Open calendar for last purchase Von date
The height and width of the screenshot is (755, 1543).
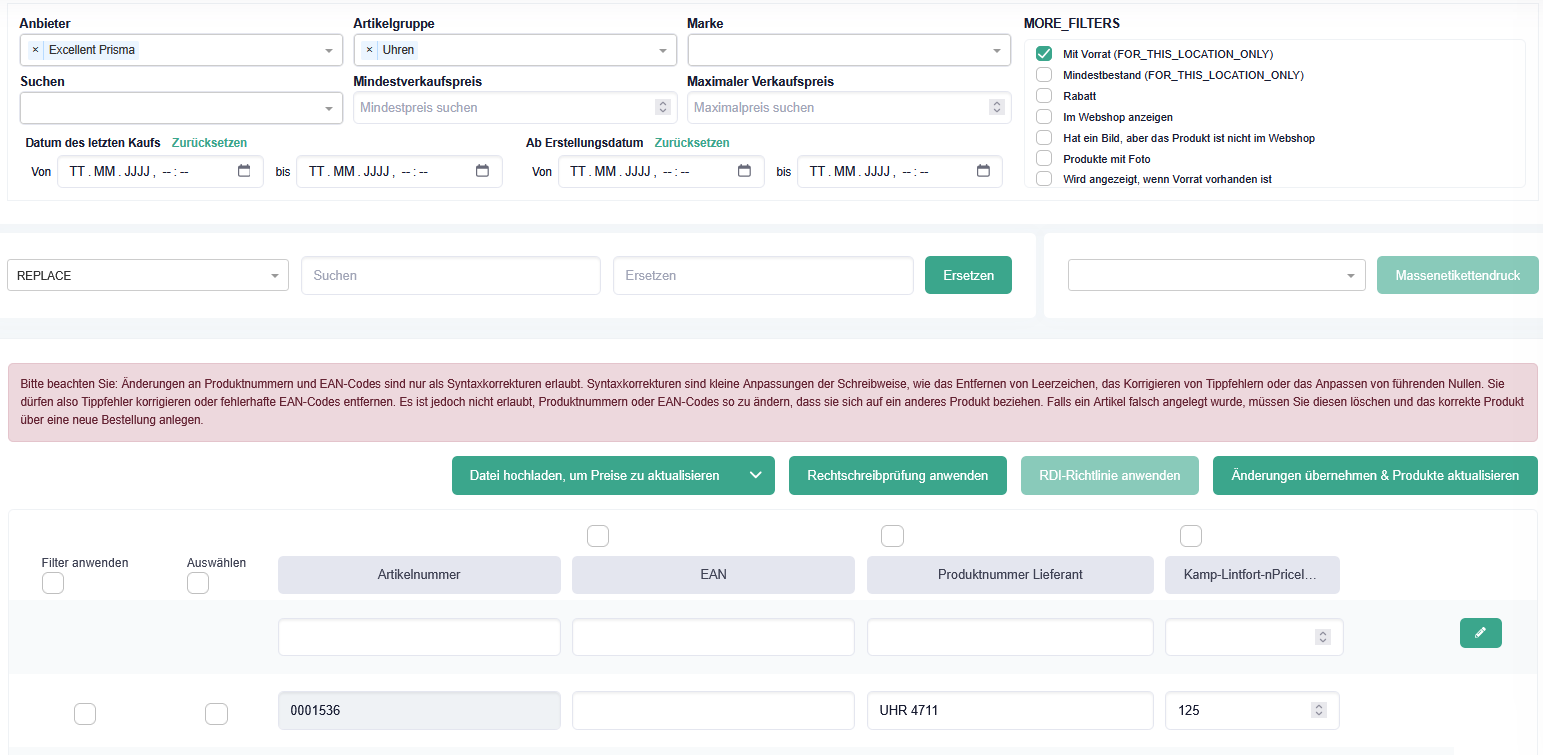tap(244, 171)
